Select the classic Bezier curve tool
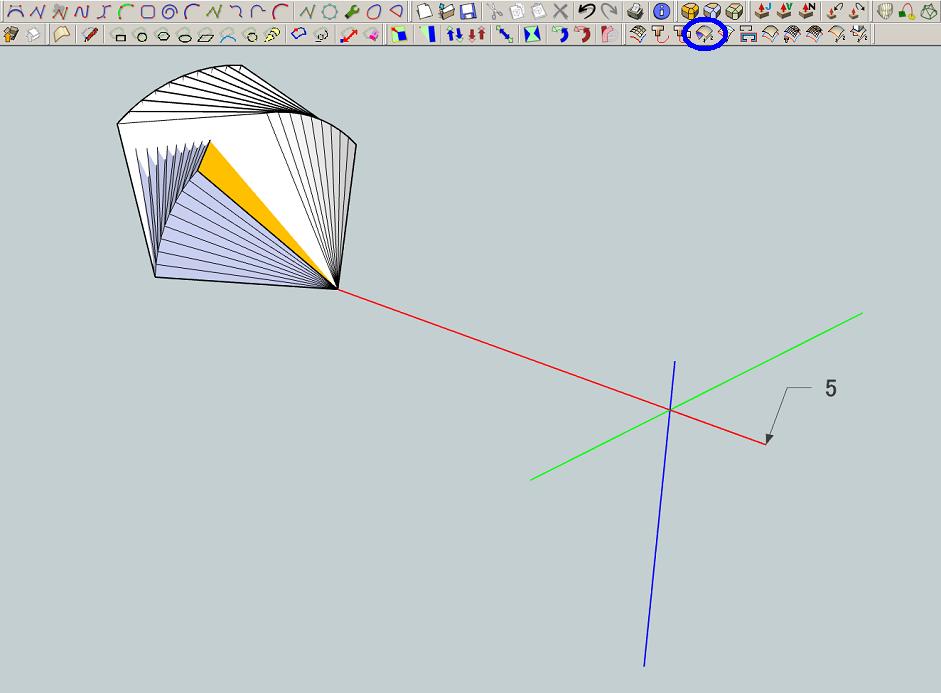The width and height of the screenshot is (941, 693). [x=14, y=11]
